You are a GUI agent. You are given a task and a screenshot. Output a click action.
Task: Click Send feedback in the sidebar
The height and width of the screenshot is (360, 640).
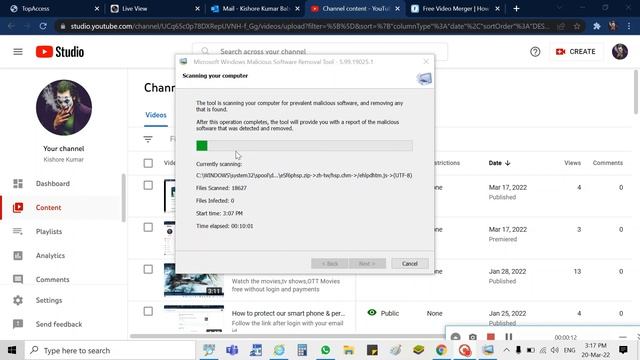[59, 324]
